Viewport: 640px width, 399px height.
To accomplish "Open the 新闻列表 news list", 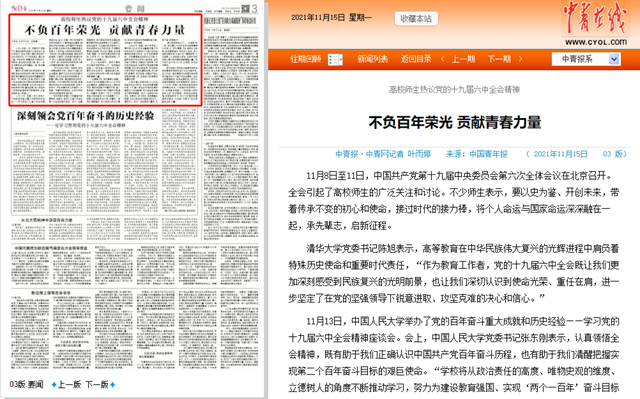I will pos(372,59).
